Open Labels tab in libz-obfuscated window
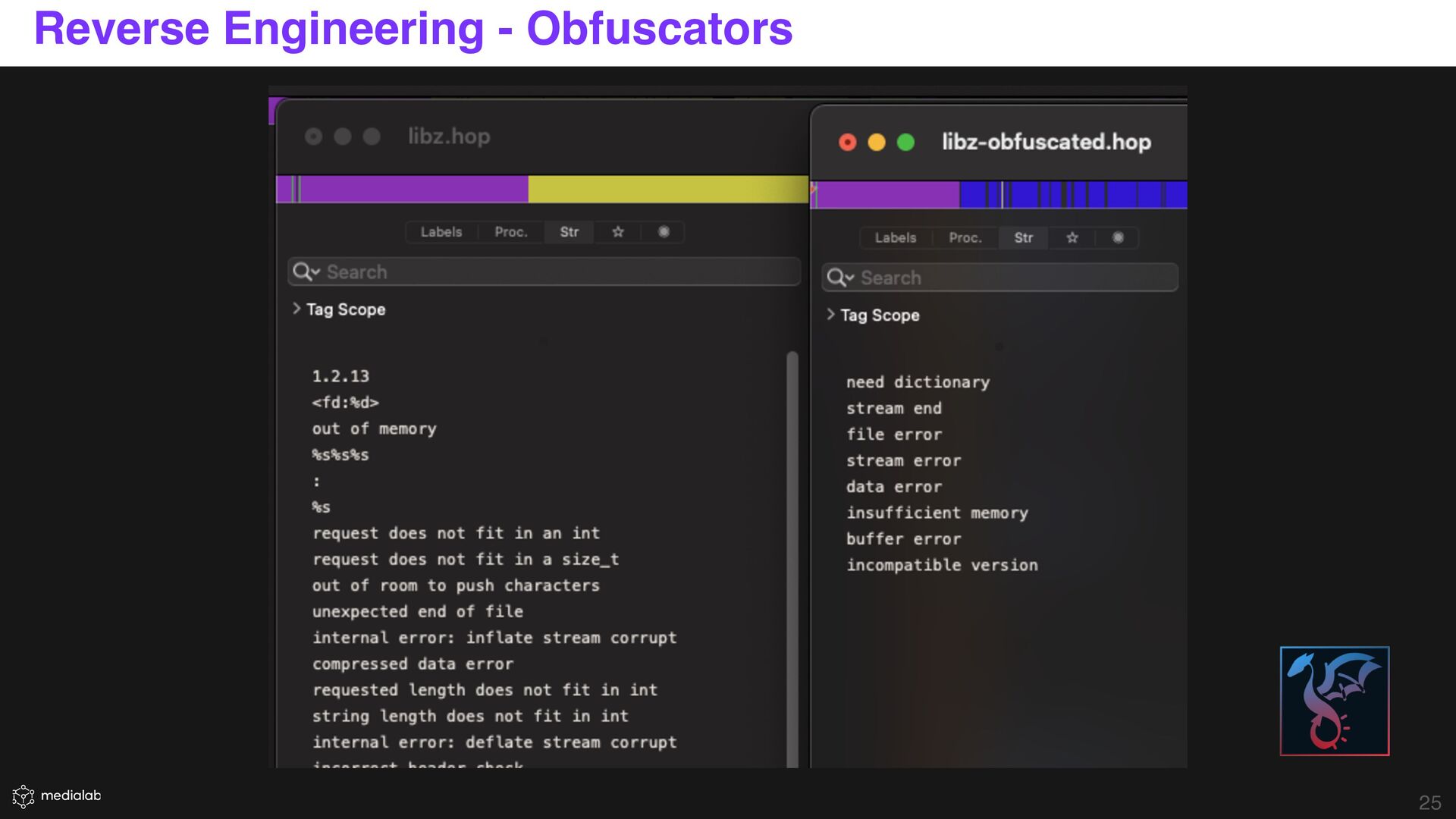 pyautogui.click(x=895, y=238)
